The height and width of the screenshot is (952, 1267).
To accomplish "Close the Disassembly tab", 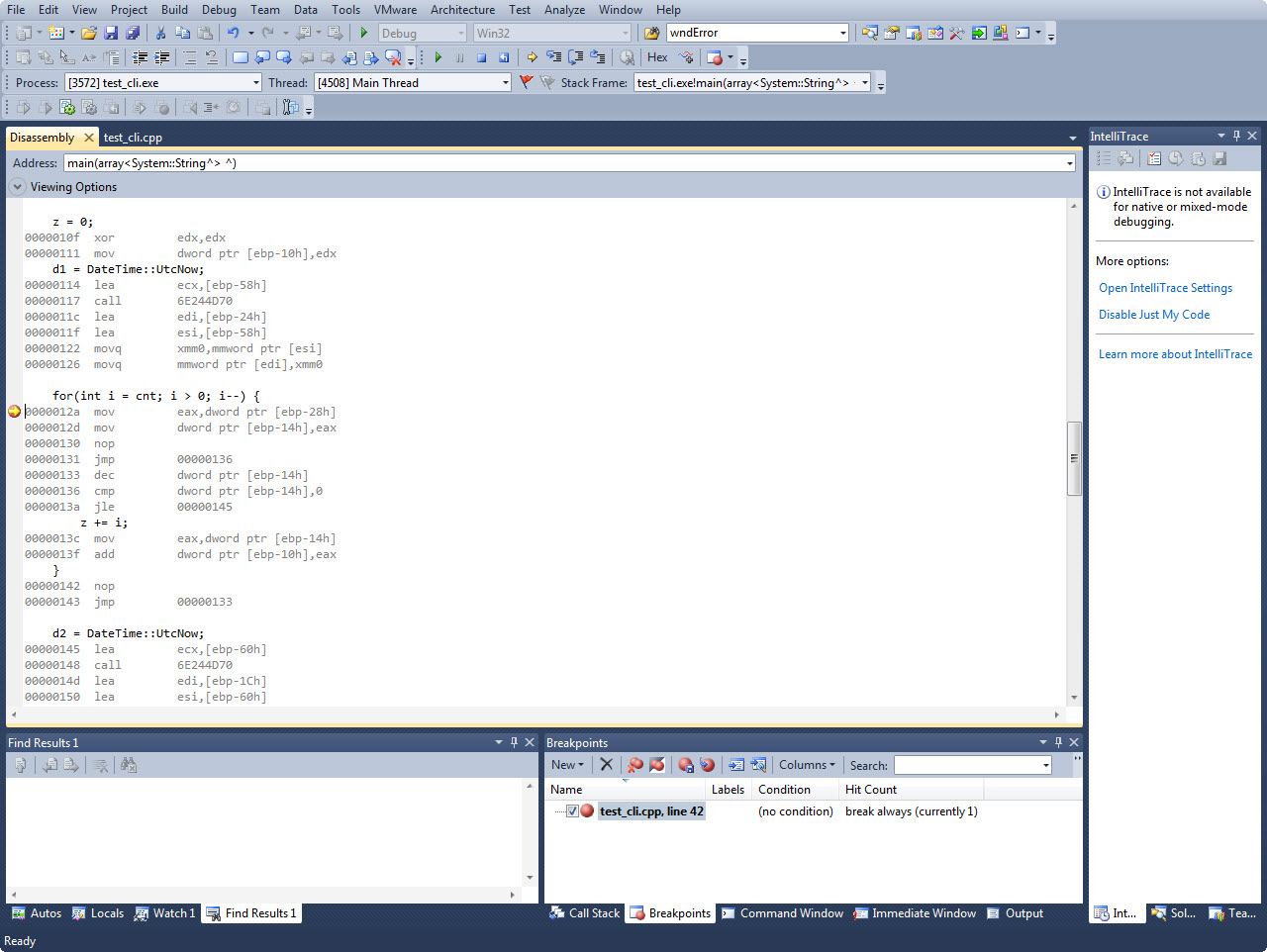I will (89, 138).
